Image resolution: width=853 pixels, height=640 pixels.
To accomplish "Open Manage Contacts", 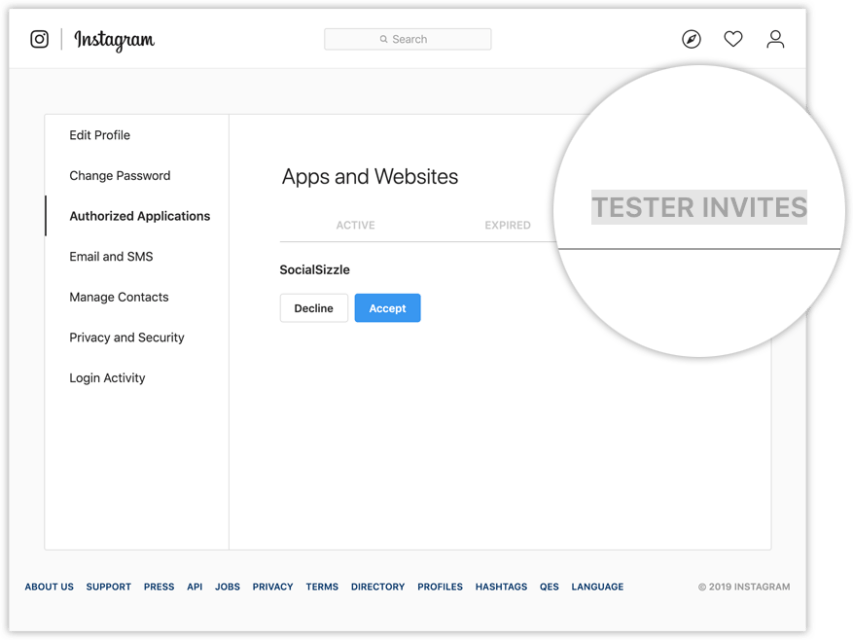I will [x=118, y=297].
